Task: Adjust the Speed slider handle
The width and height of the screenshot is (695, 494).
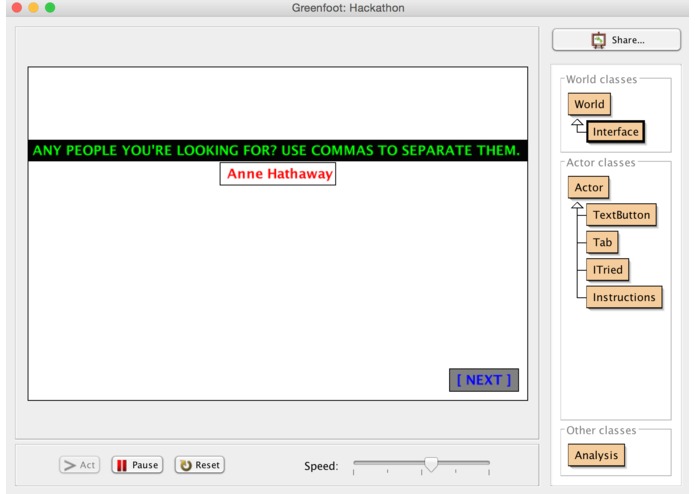Action: click(431, 464)
